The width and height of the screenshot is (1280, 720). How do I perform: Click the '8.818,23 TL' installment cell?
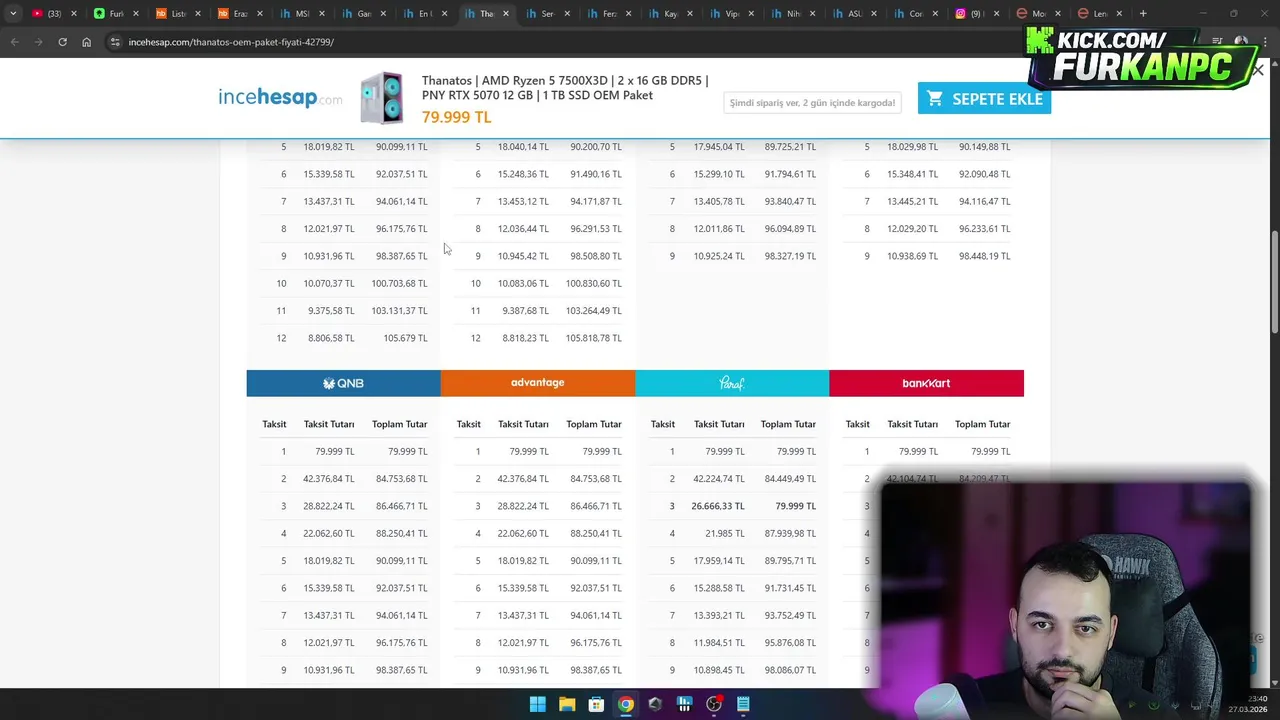pos(525,338)
